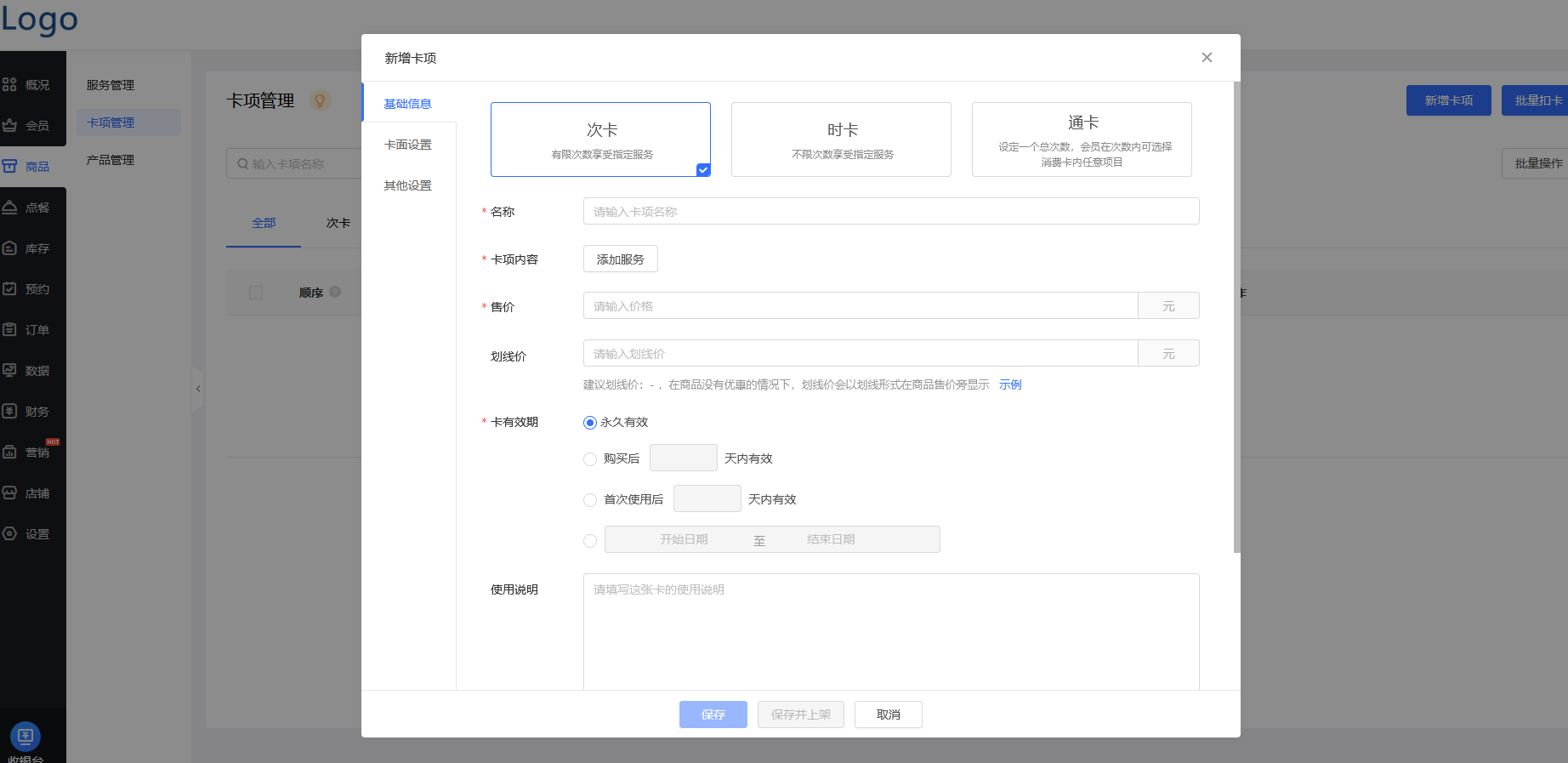1568x763 pixels.
Task: Switch to 其他设置 tab
Action: 408,185
